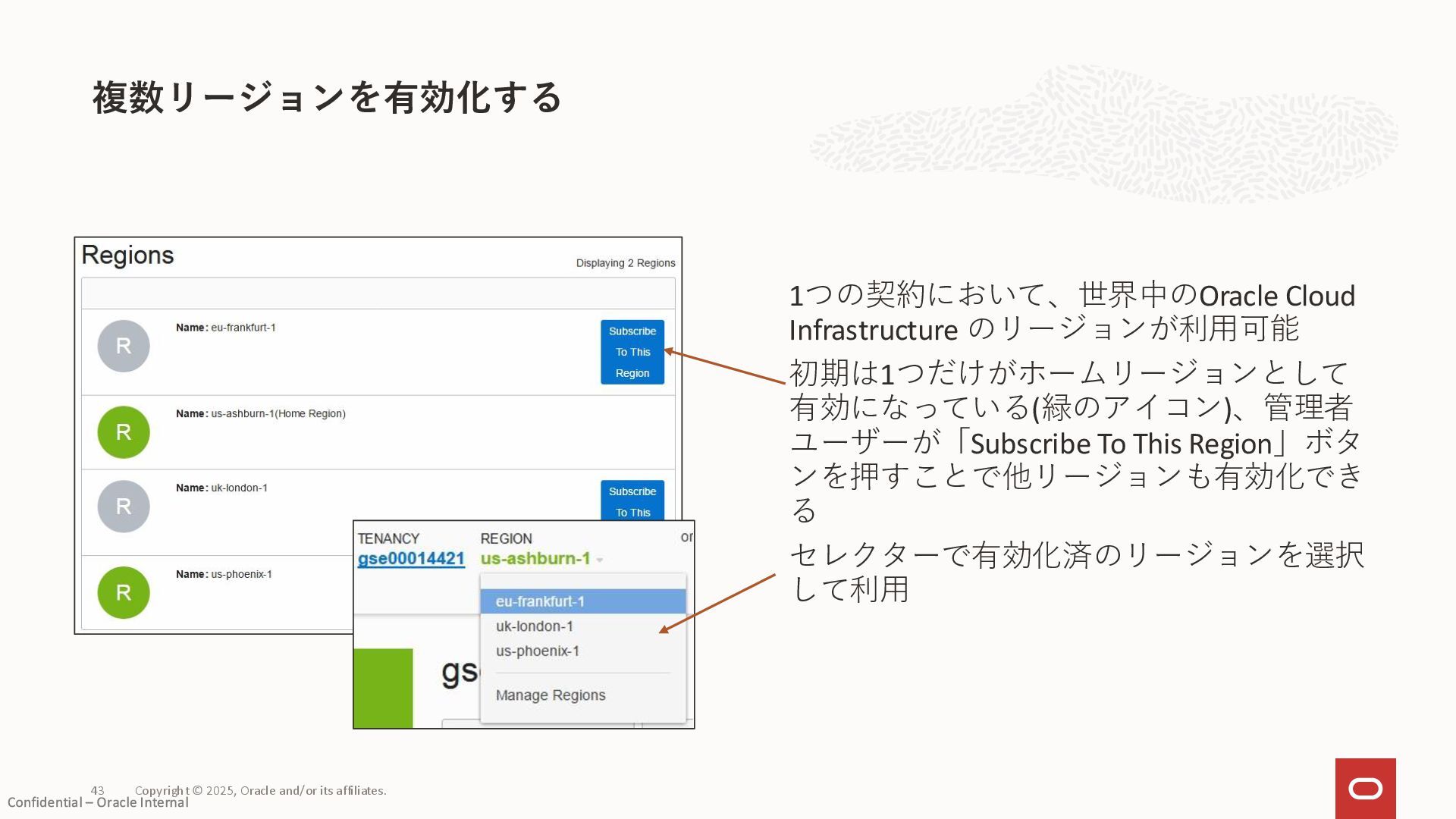1456x819 pixels.
Task: Click the Regions panel heading
Action: click(127, 255)
